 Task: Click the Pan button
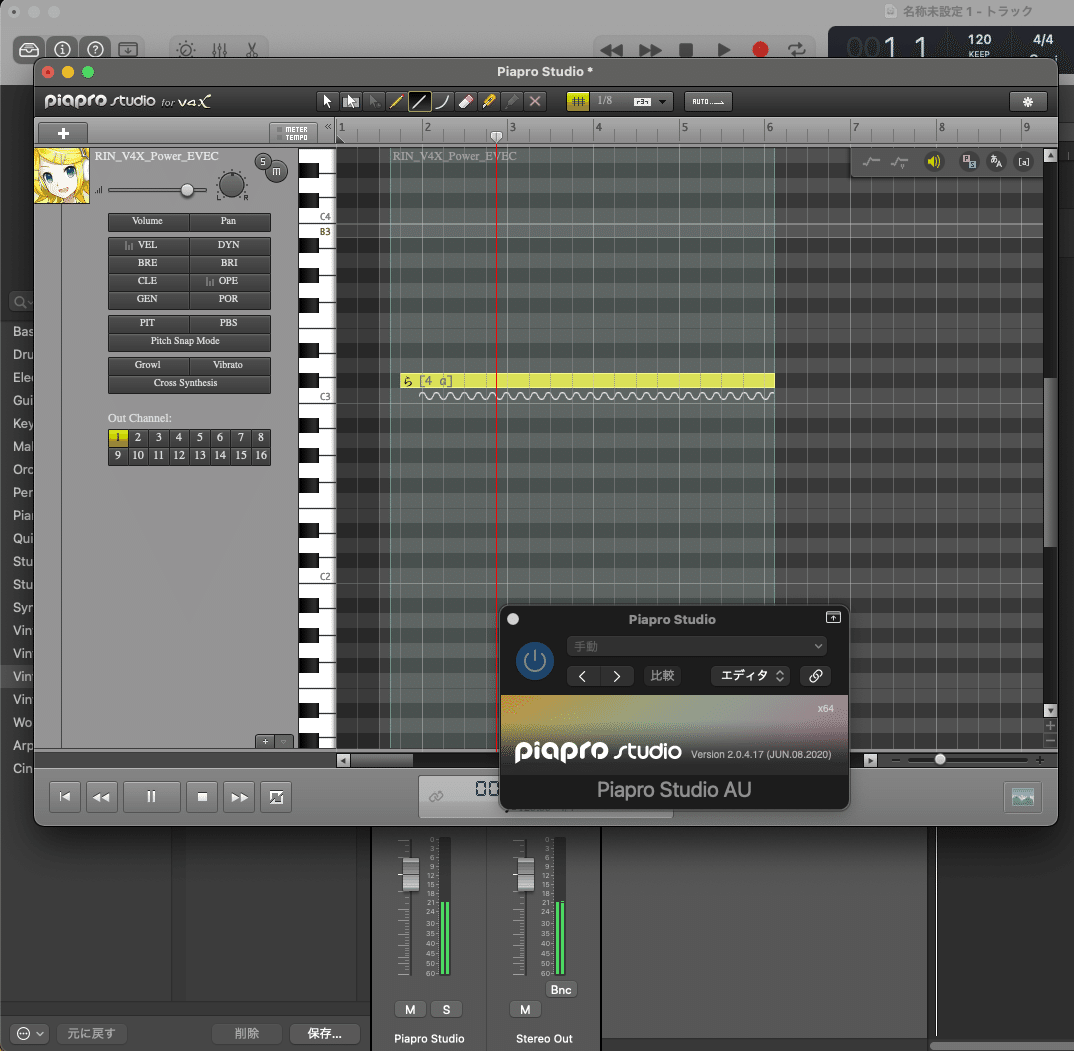pos(229,221)
